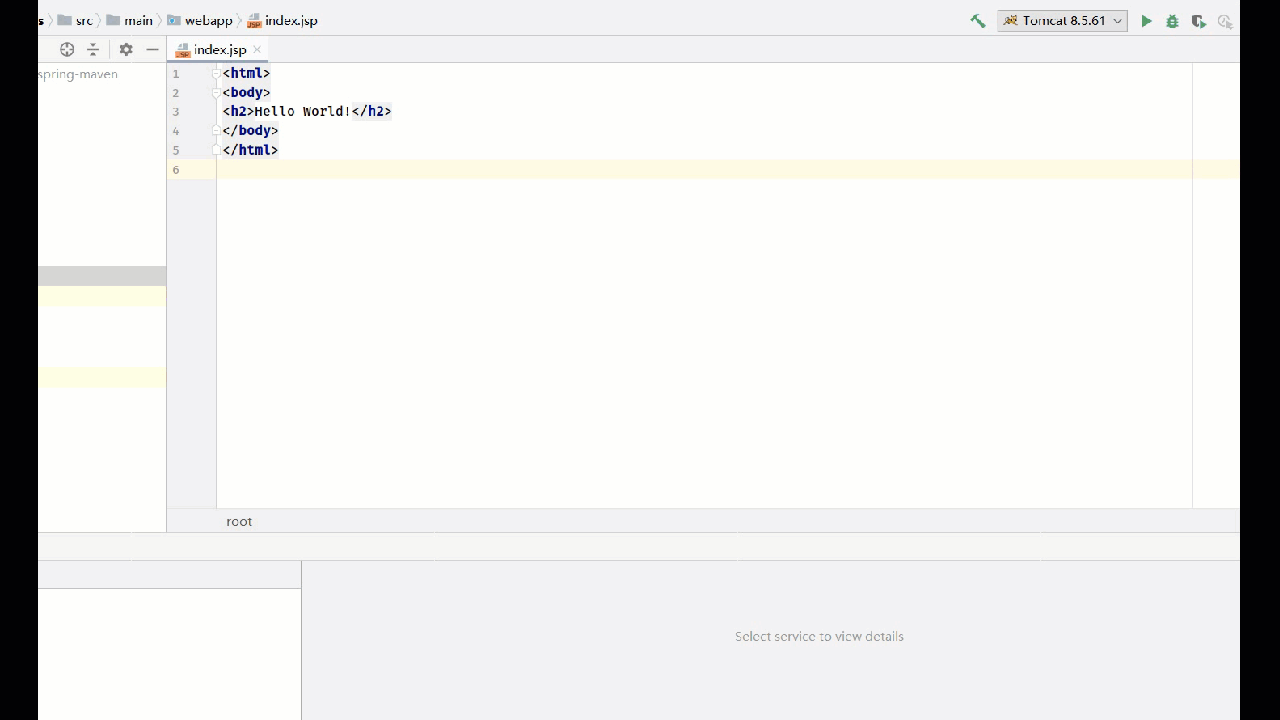Run with coverage using the shield icon

(x=1198, y=21)
